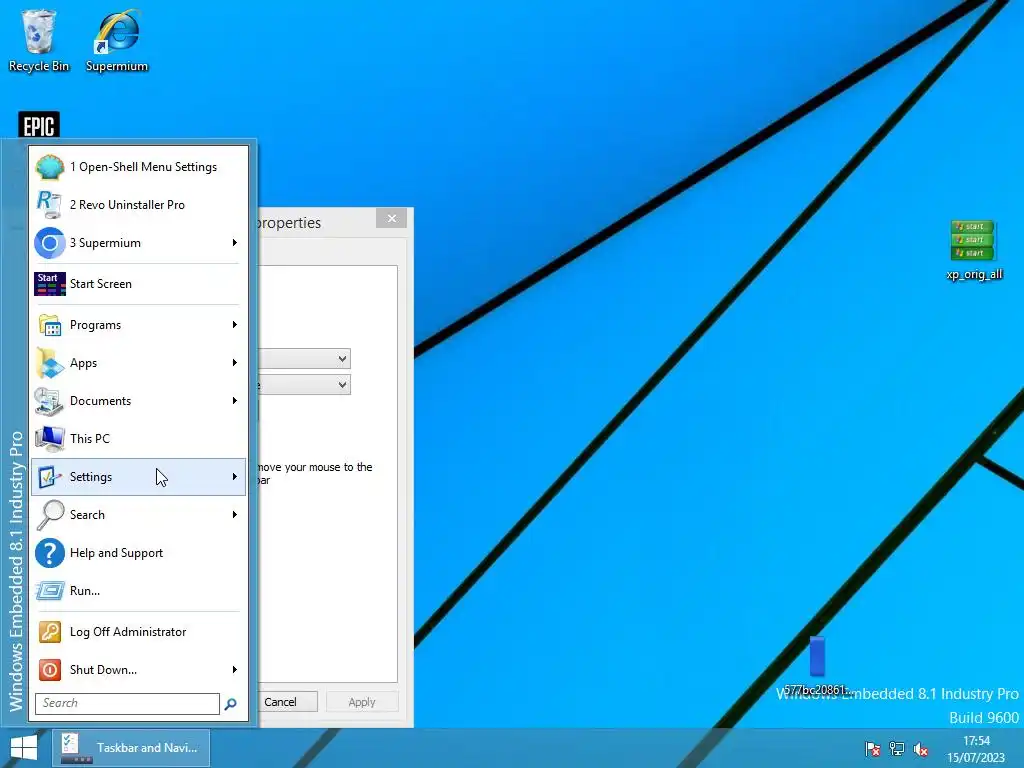
Task: Click the Apply button in properties dialog
Action: 362,702
